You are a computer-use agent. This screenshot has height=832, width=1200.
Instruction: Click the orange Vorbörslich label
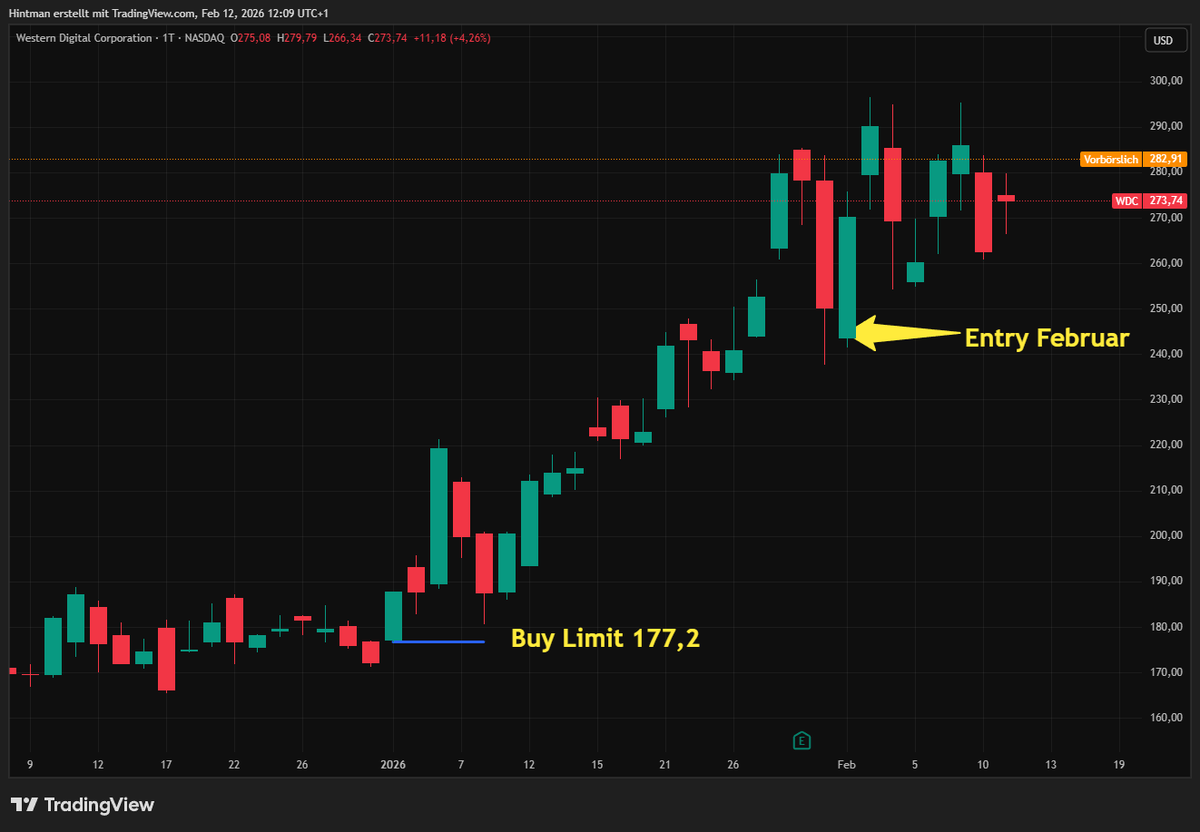point(1111,159)
